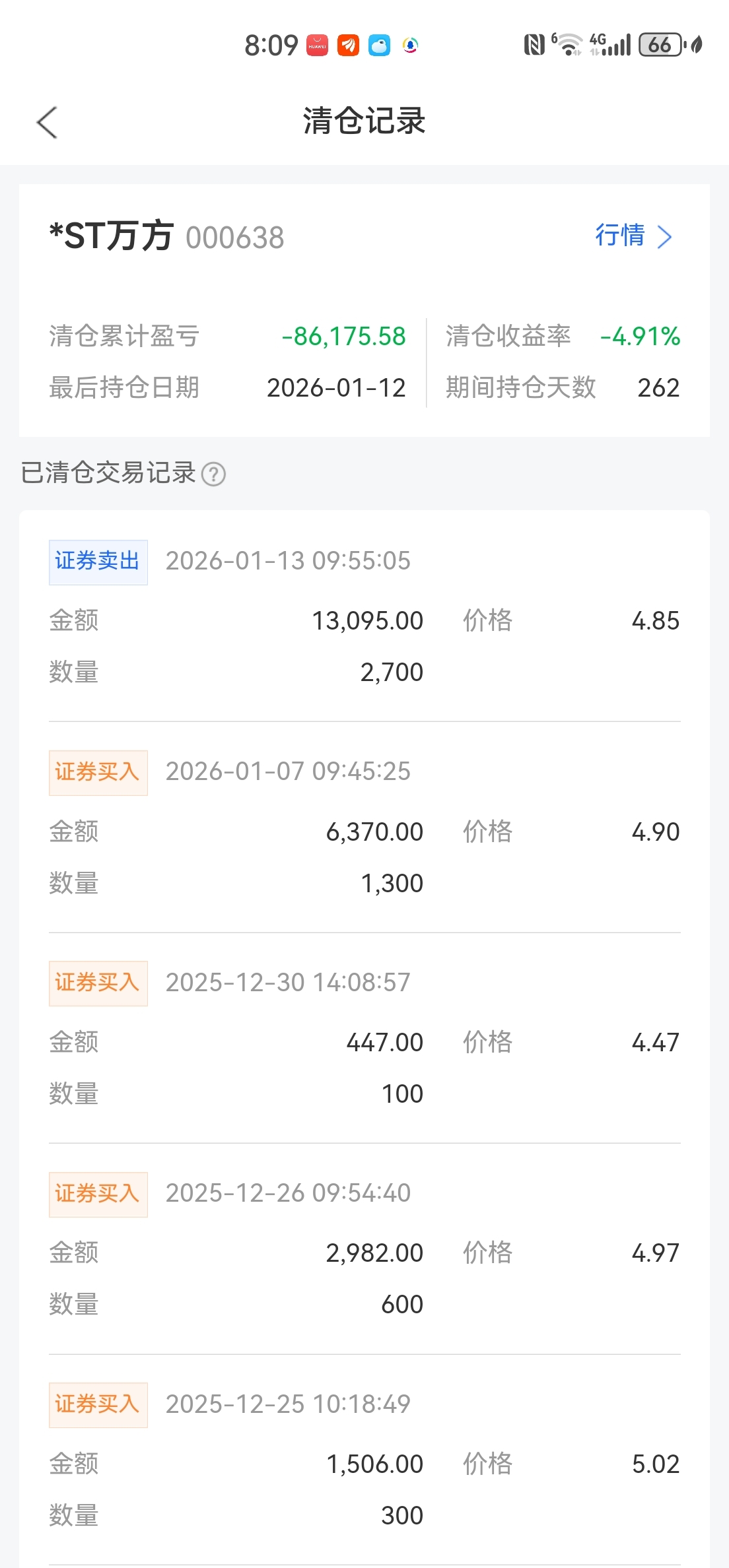Tap the back arrow icon
The height and width of the screenshot is (1568, 729).
pos(48,123)
